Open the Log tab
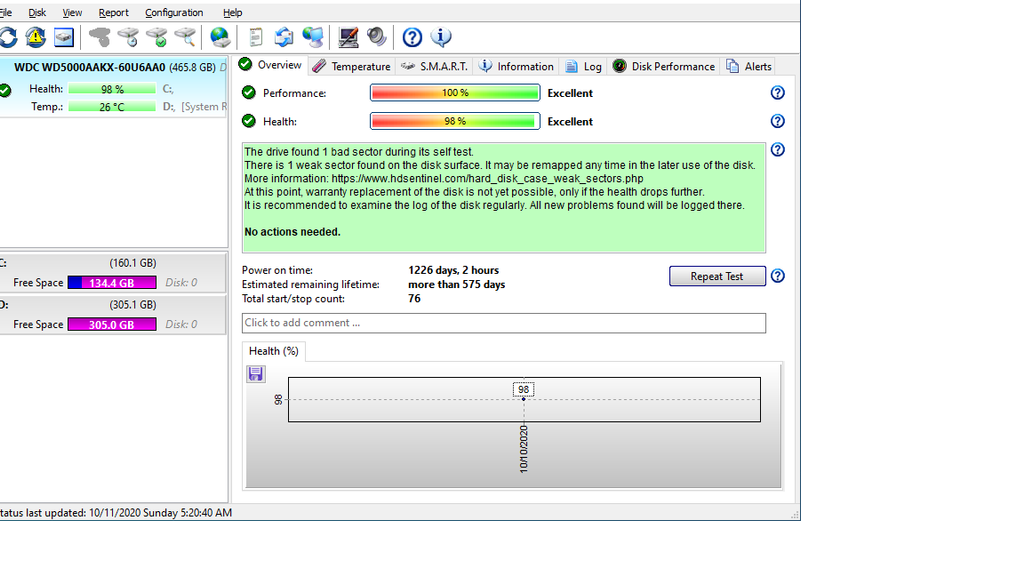 pos(583,67)
